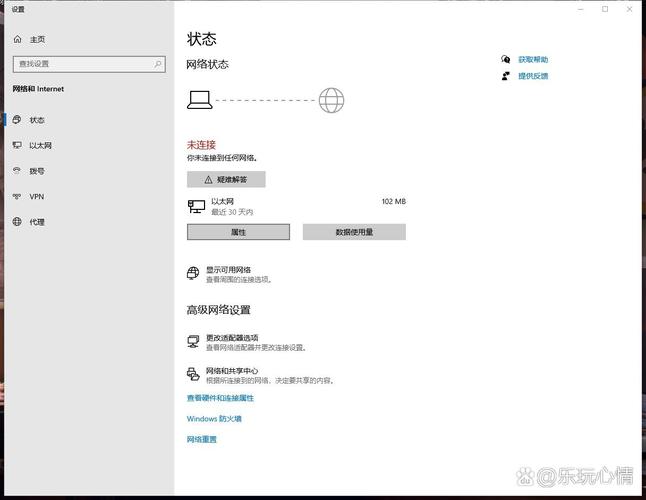Viewport: 646px width, 500px height.
Task: Minimize the settings window
Action: pos(580,9)
